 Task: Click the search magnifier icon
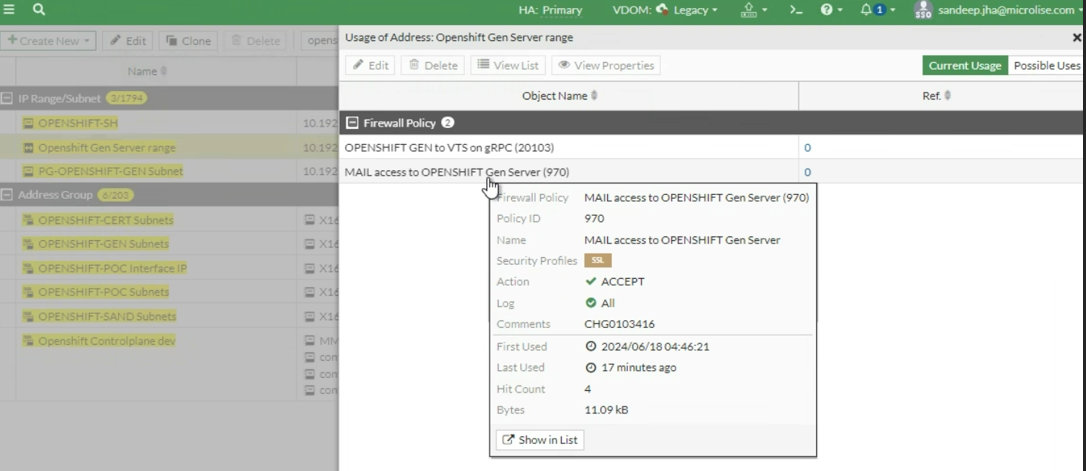point(39,10)
